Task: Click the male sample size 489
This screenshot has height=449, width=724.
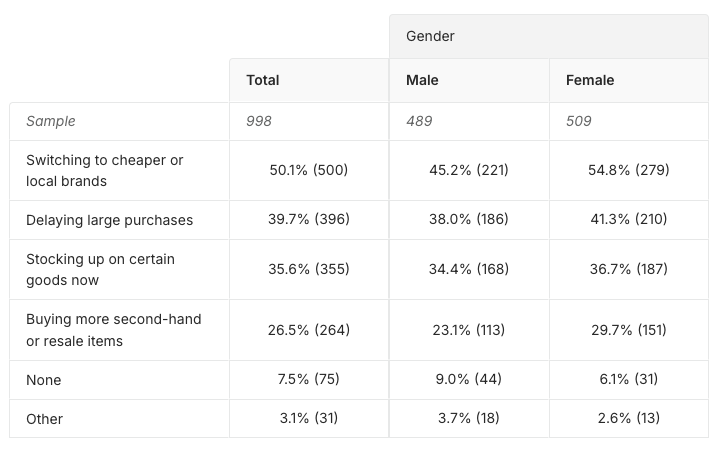Action: coord(419,121)
